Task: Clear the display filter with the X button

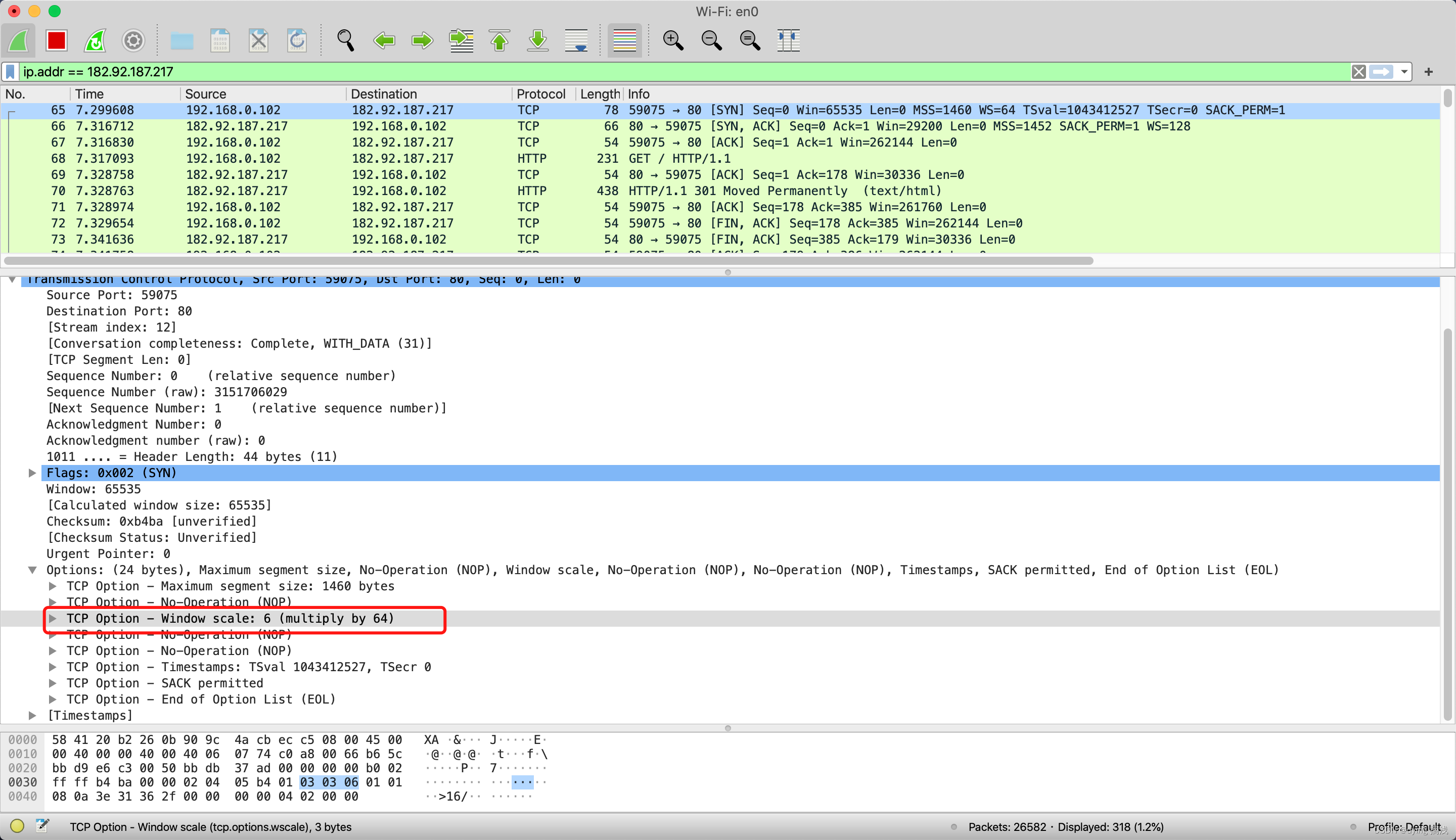Action: [x=1359, y=72]
